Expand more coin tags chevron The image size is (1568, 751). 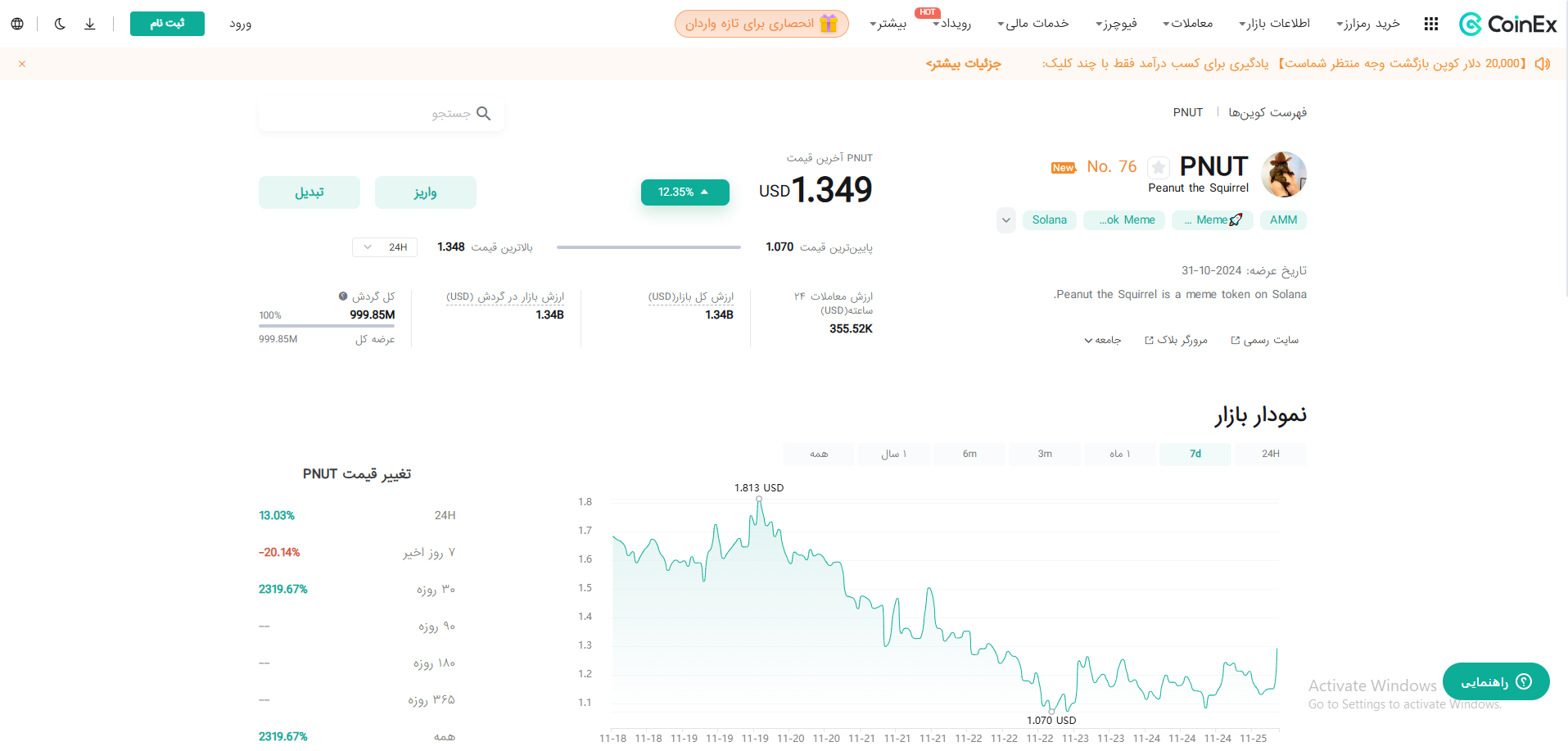pyautogui.click(x=1006, y=220)
